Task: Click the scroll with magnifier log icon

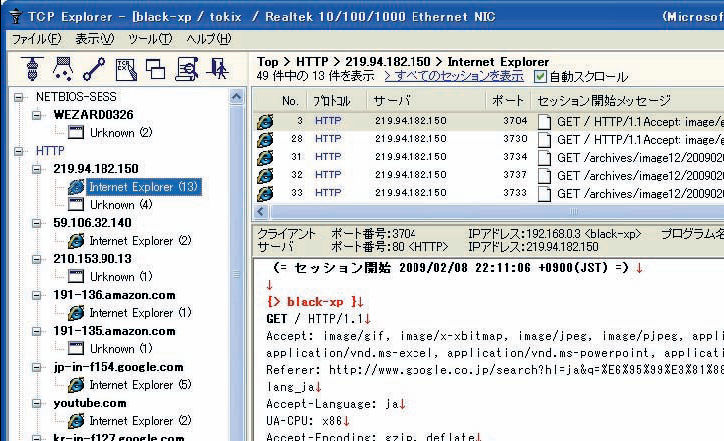Action: click(x=187, y=69)
